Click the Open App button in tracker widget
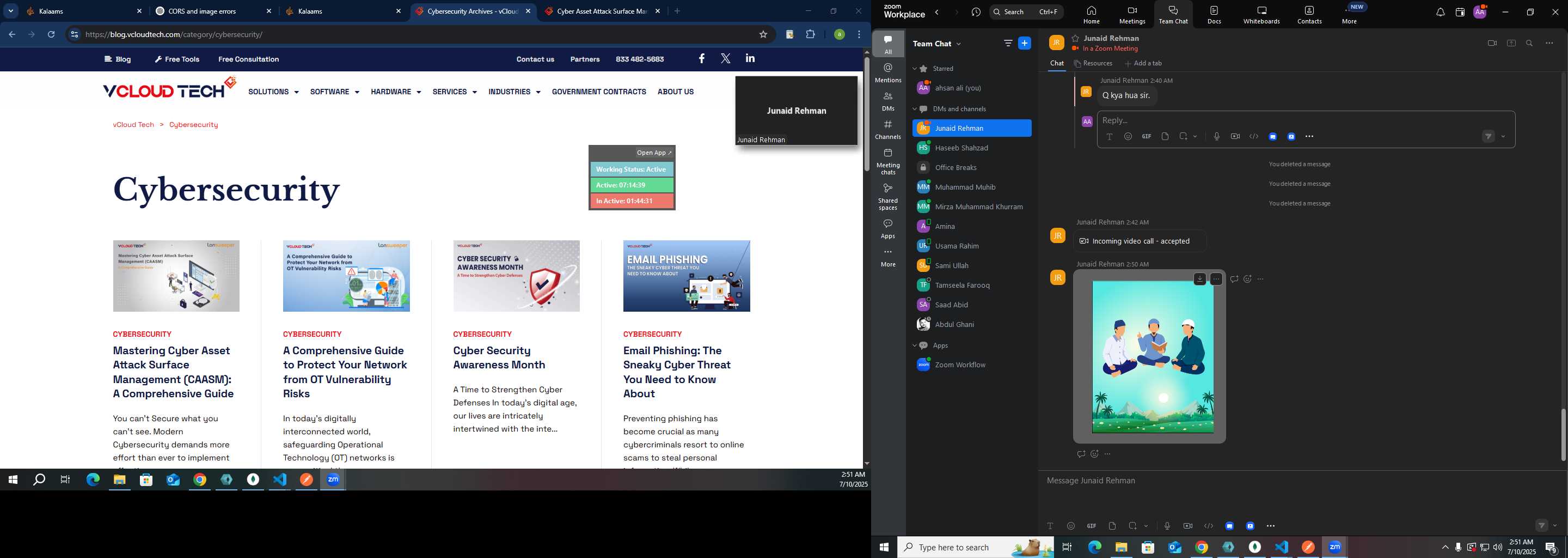The image size is (1568, 558). pyautogui.click(x=654, y=153)
